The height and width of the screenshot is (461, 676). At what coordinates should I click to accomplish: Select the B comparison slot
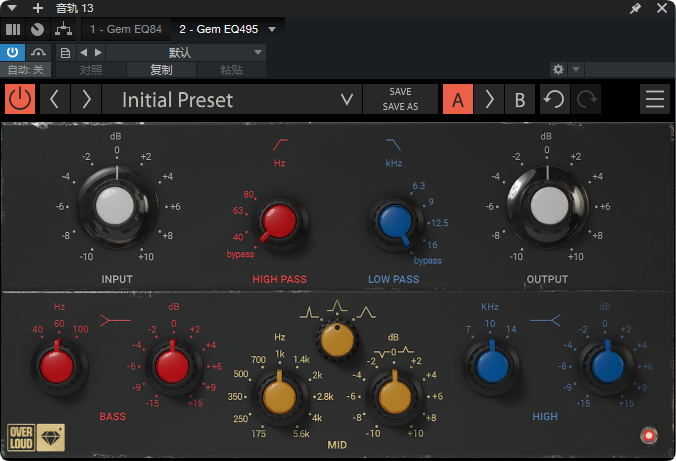coord(520,99)
